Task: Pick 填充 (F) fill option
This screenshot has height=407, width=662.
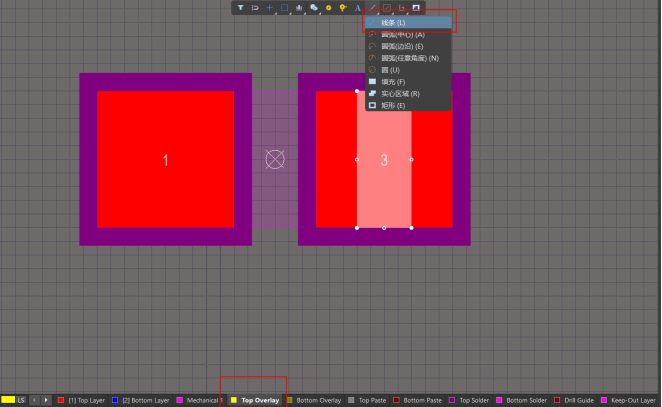Action: click(x=392, y=81)
